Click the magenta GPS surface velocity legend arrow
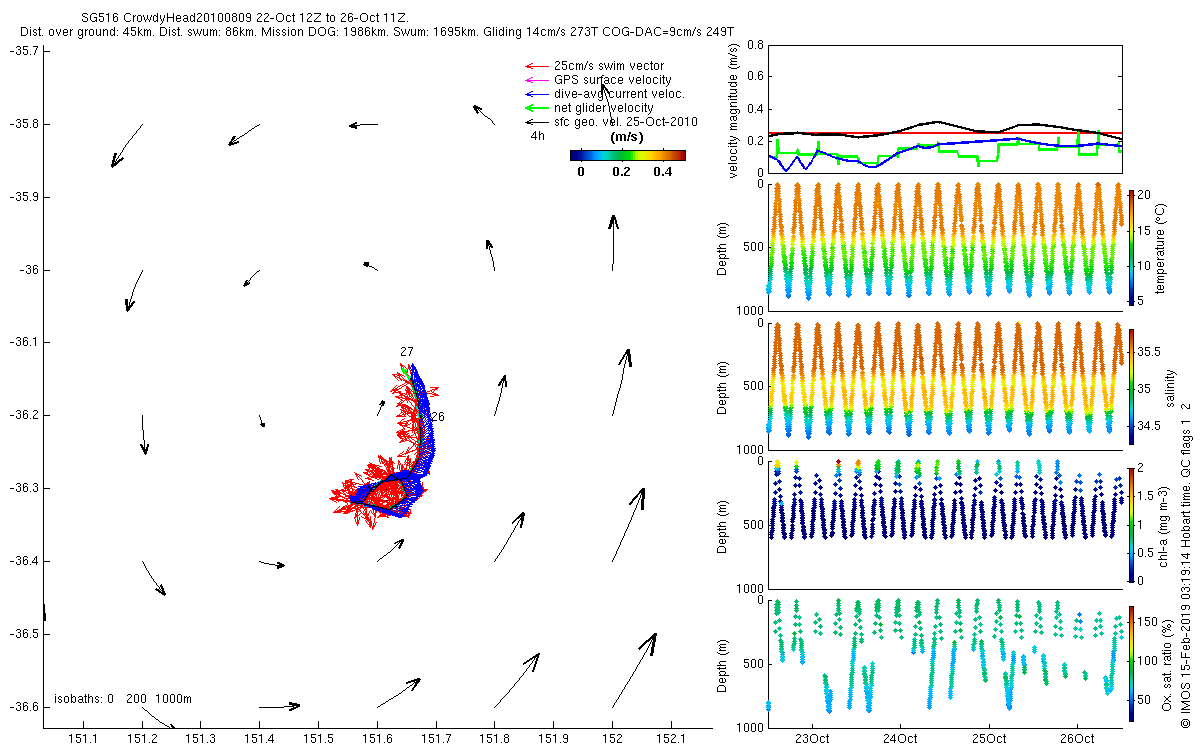 [x=536, y=80]
